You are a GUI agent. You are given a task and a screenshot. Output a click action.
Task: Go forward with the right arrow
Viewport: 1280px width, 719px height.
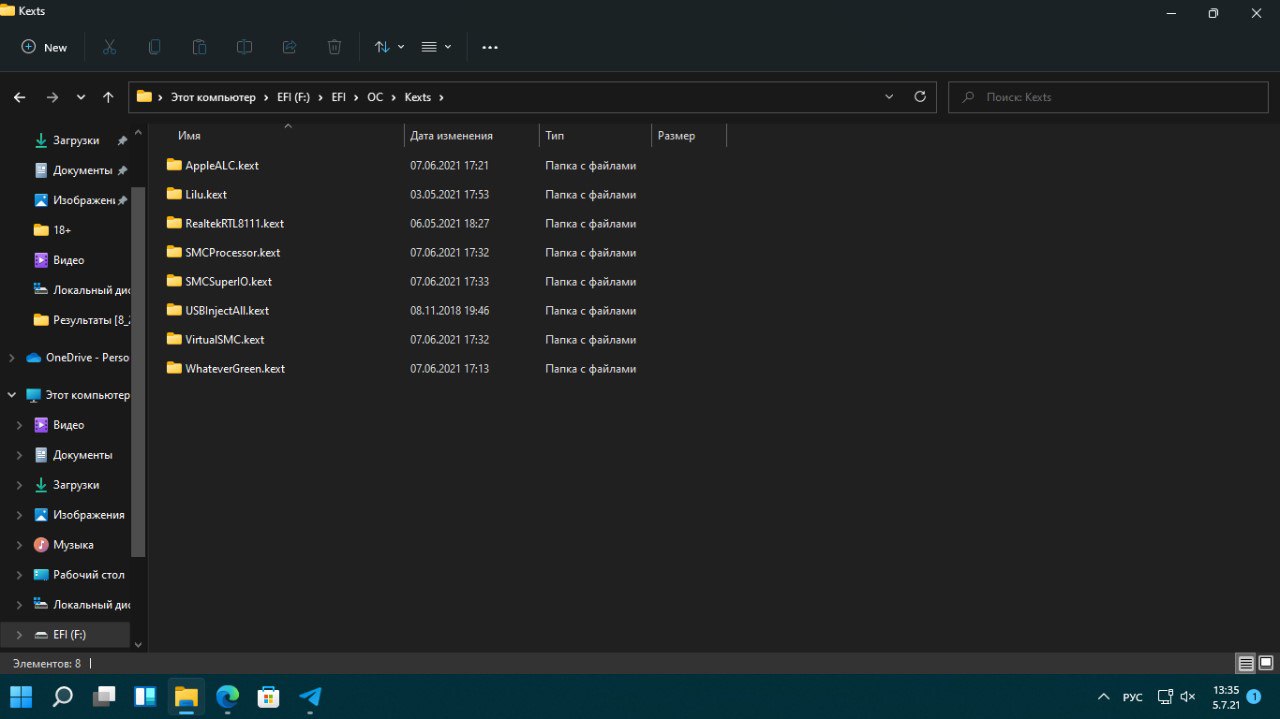[x=52, y=97]
